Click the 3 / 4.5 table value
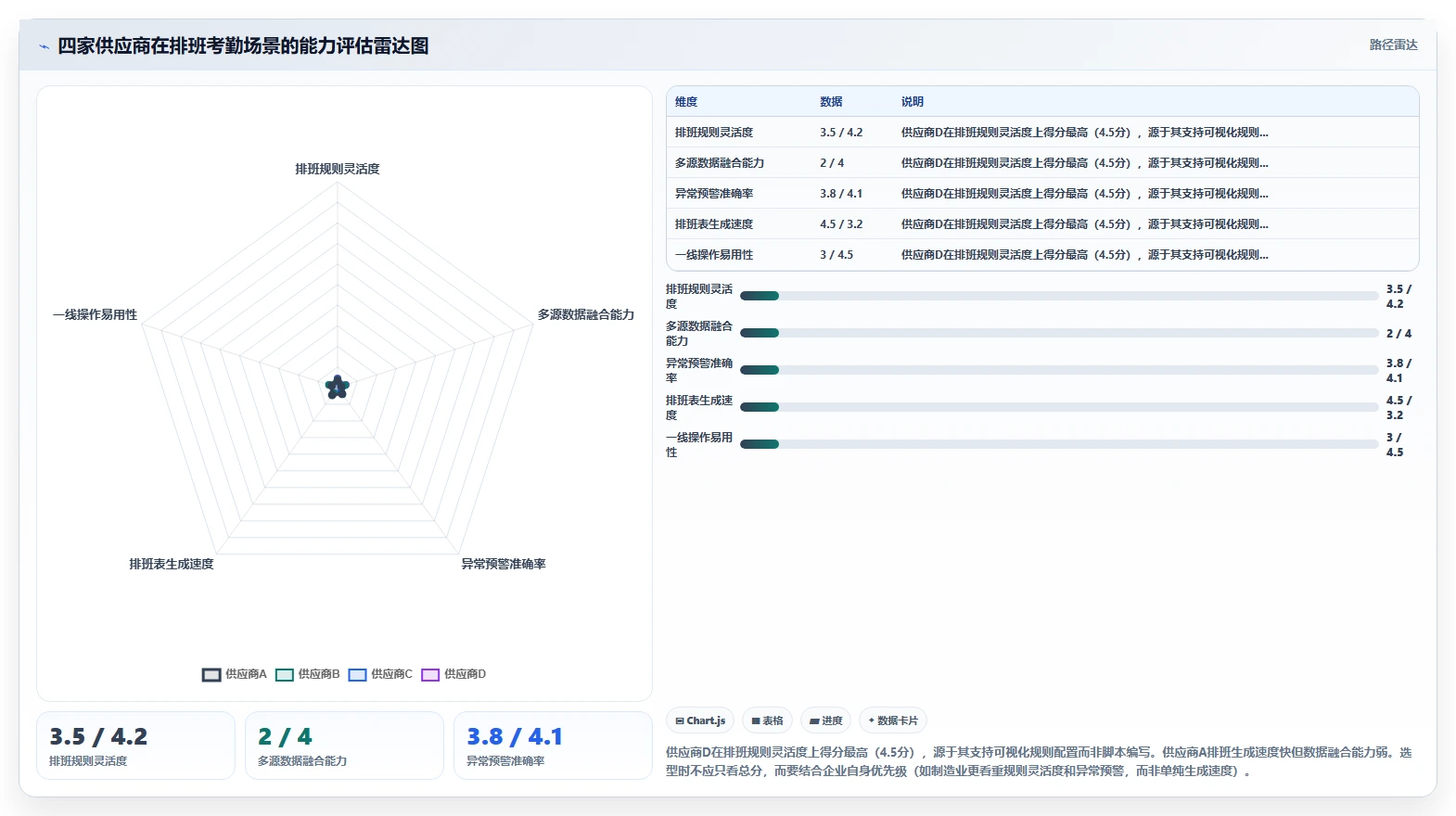 click(x=837, y=255)
